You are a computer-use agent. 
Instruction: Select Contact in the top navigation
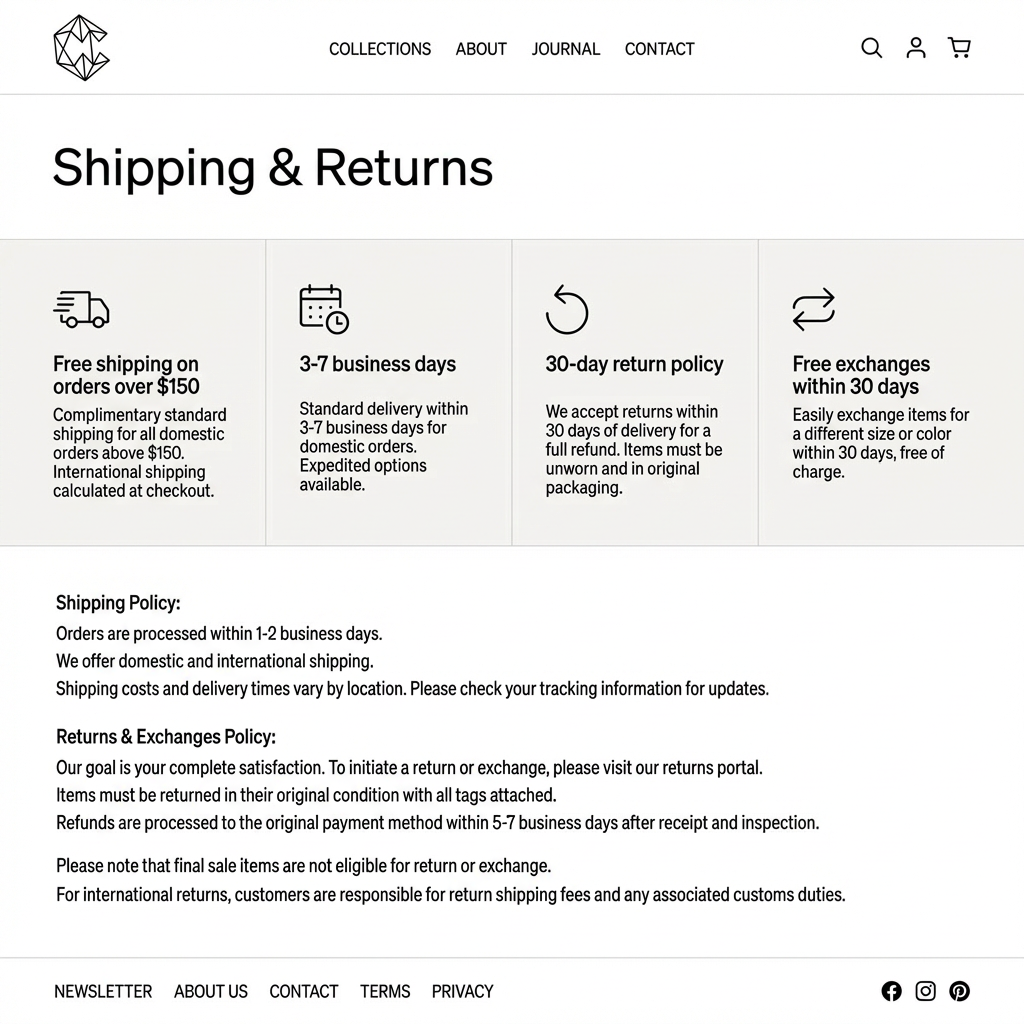pyautogui.click(x=659, y=49)
